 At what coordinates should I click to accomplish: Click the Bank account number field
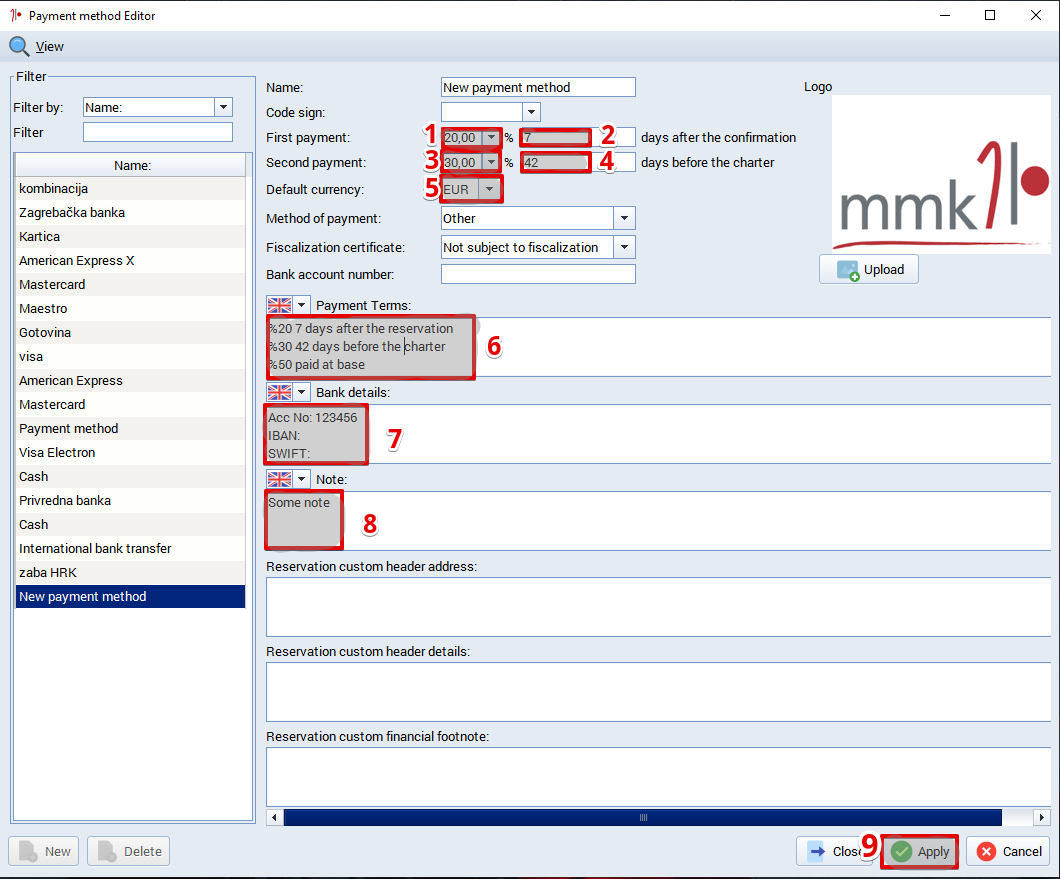coord(538,275)
